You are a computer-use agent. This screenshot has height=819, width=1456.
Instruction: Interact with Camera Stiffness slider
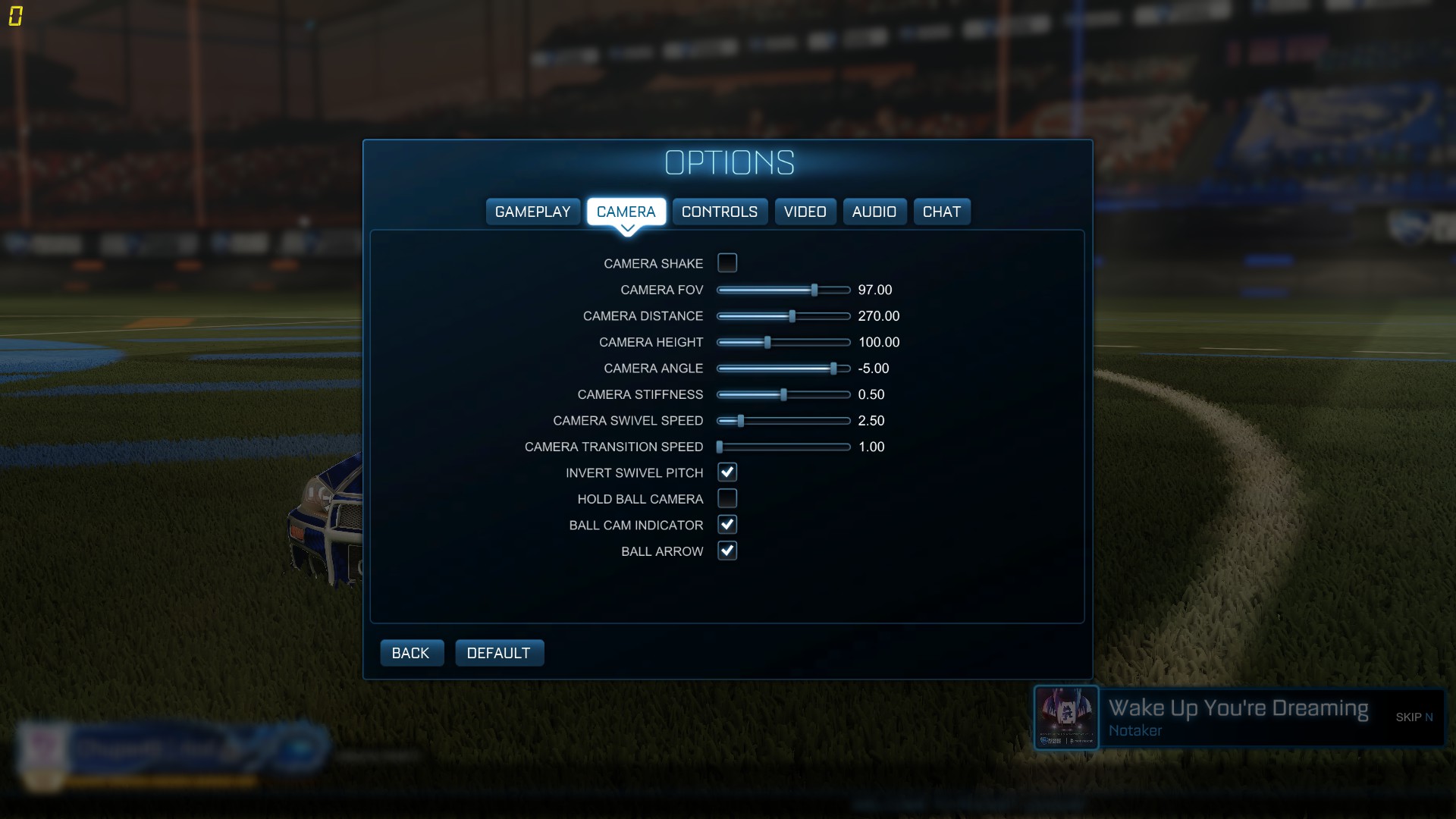pos(785,394)
